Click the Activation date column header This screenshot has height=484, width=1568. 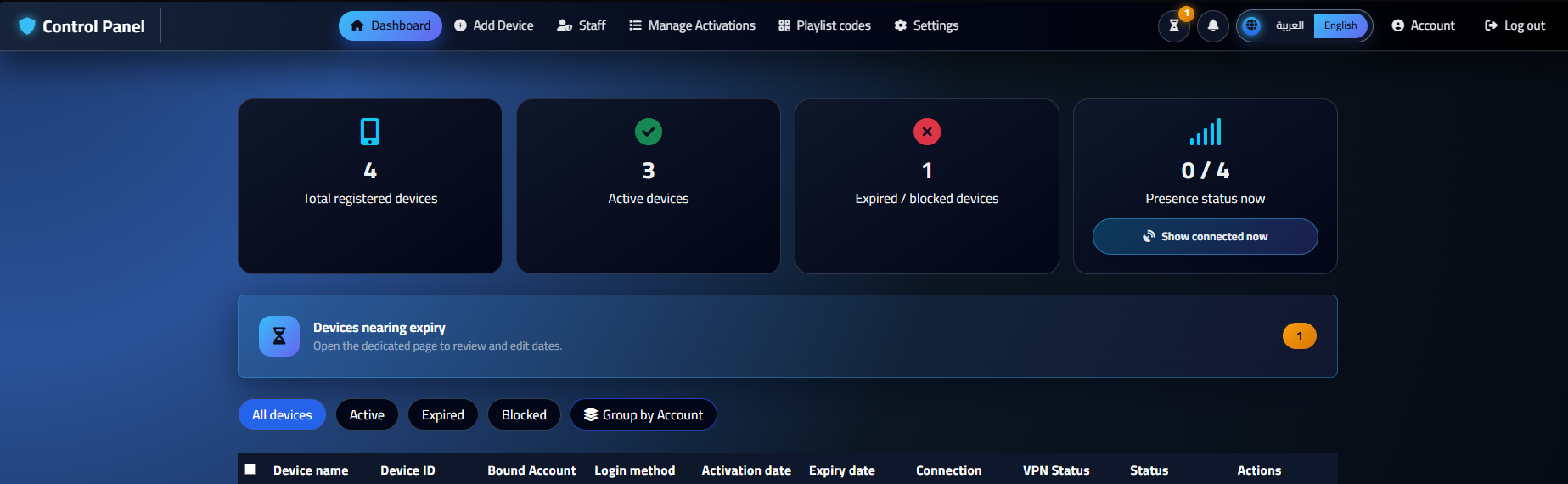[746, 470]
